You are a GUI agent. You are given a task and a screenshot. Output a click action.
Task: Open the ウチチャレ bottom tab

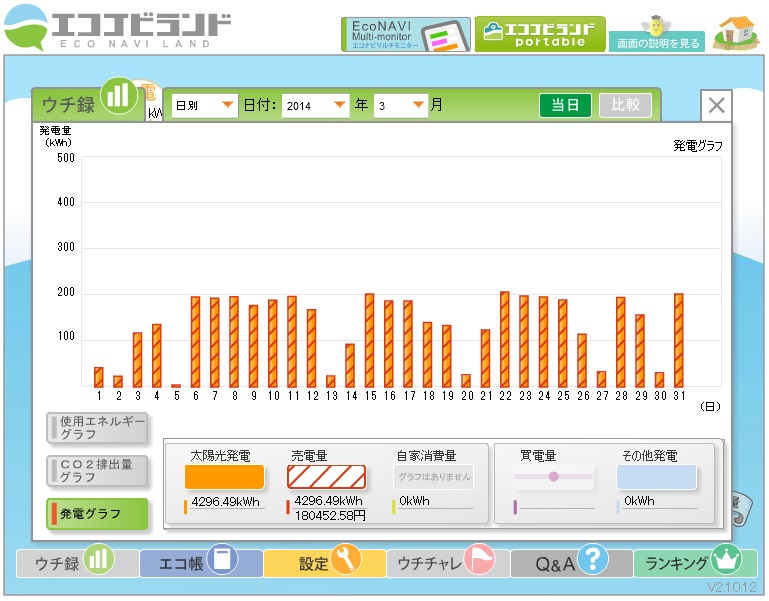pos(448,563)
